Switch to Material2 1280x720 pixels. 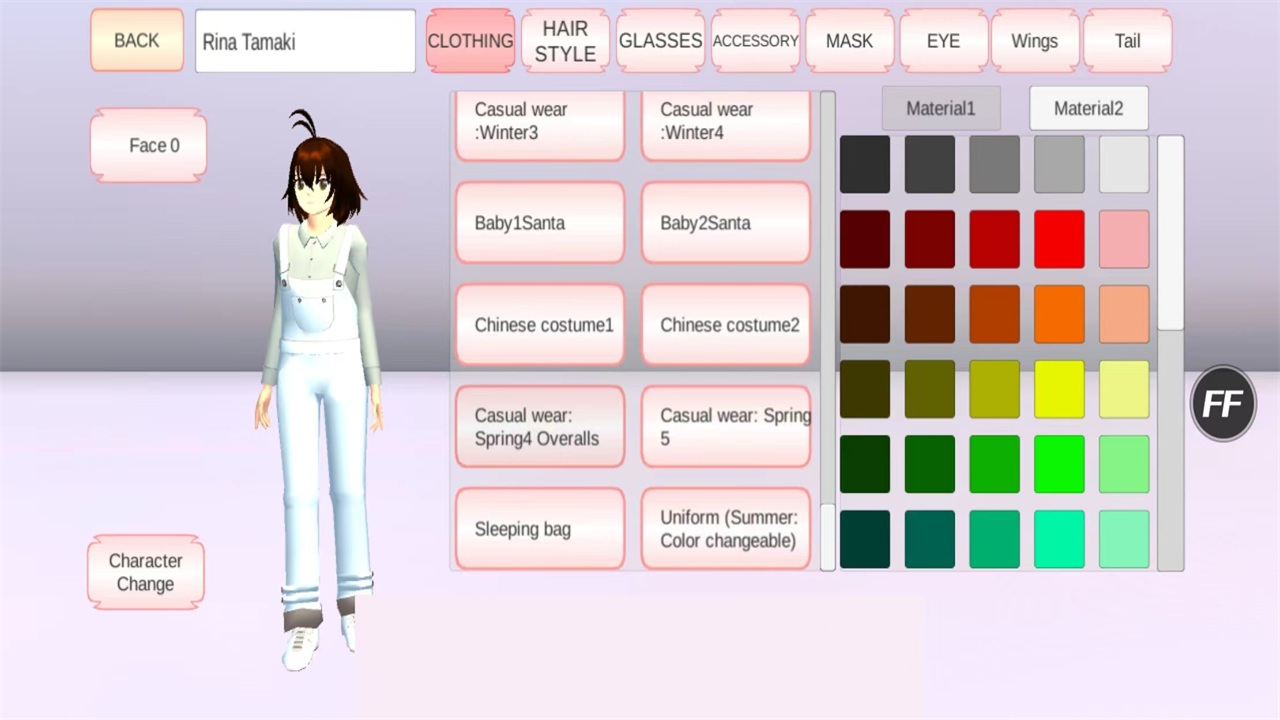[1088, 108]
